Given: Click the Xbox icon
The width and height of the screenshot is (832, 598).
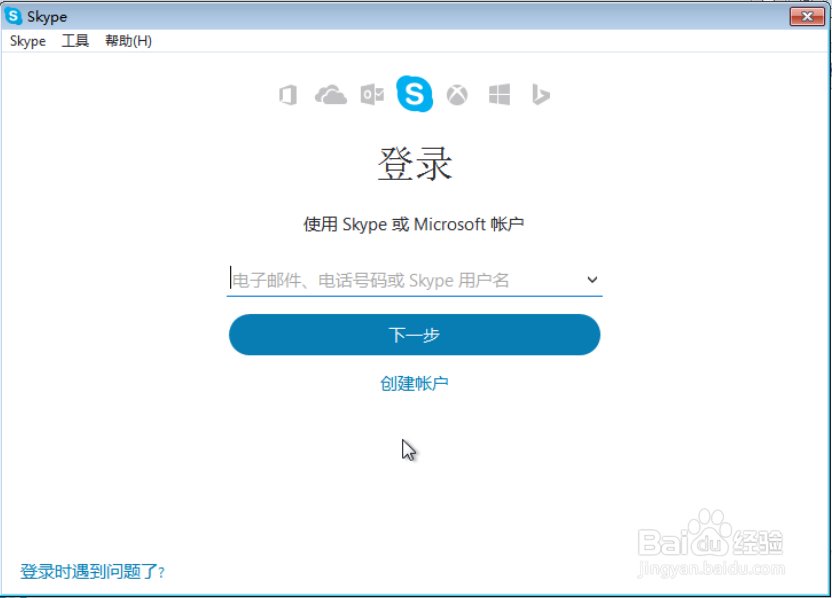Looking at the screenshot, I should click(x=457, y=96).
